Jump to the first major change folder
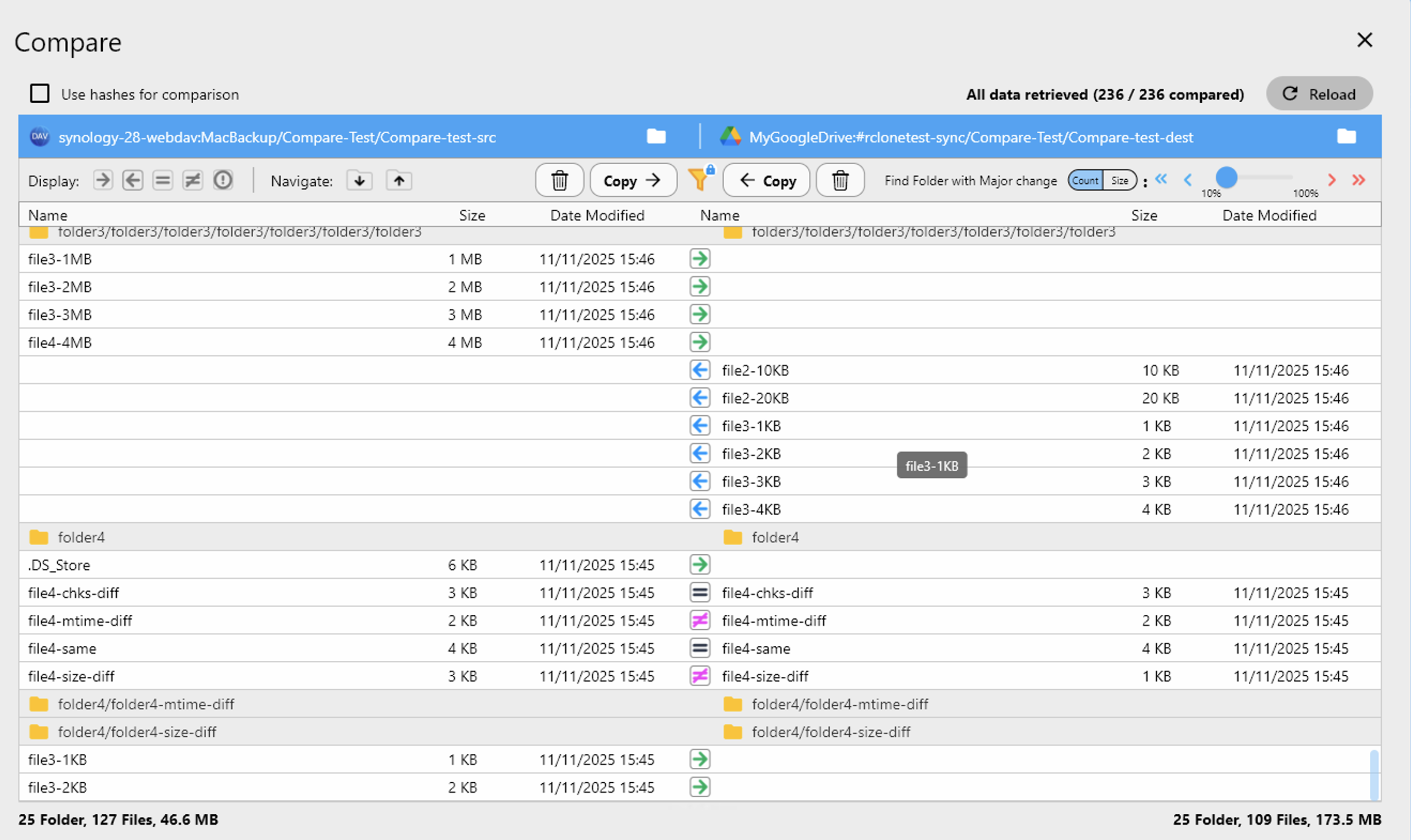Viewport: 1411px width, 840px height. tap(1162, 180)
